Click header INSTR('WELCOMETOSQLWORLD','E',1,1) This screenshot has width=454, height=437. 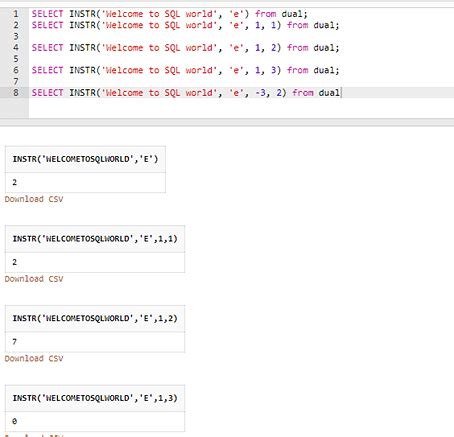tap(95, 239)
